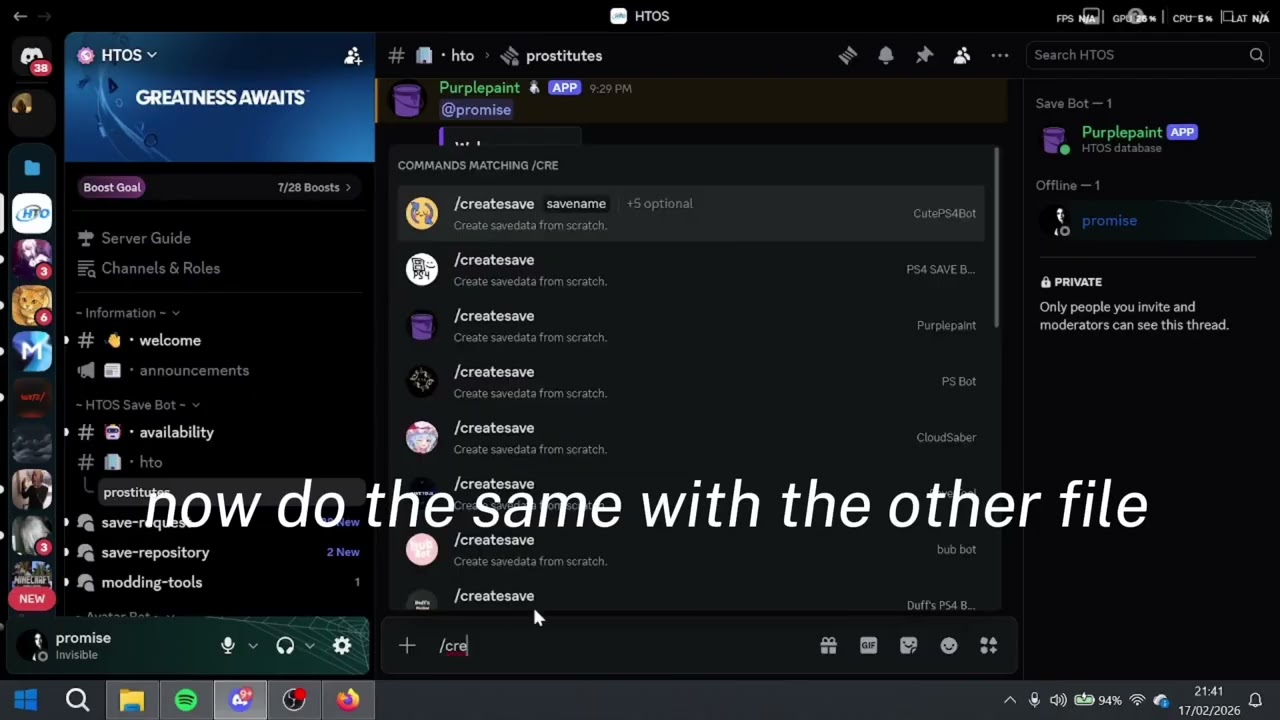
Task: Open the Minecraft server icon
Action: pos(32,578)
